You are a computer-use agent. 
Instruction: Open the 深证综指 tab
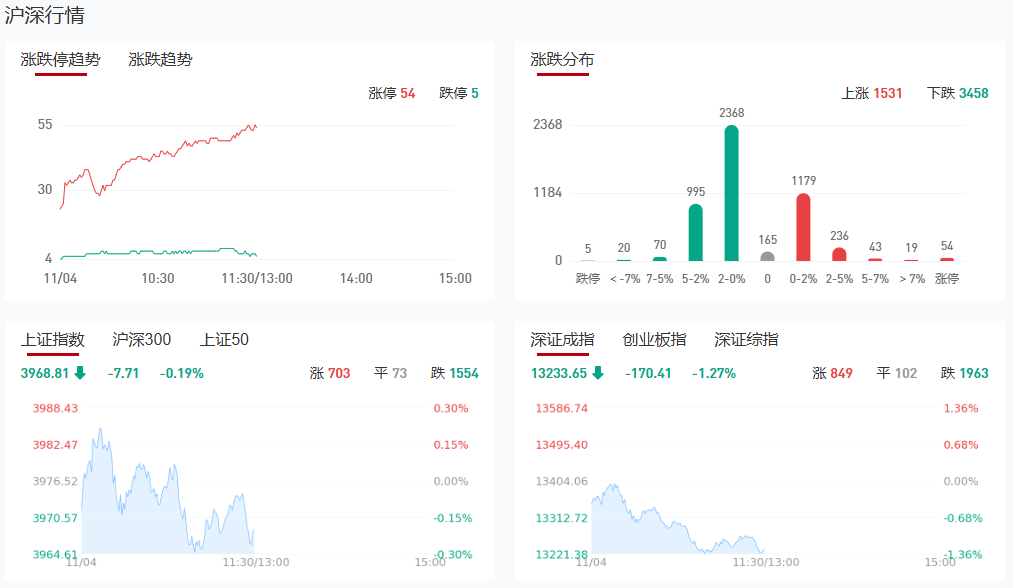pyautogui.click(x=746, y=340)
